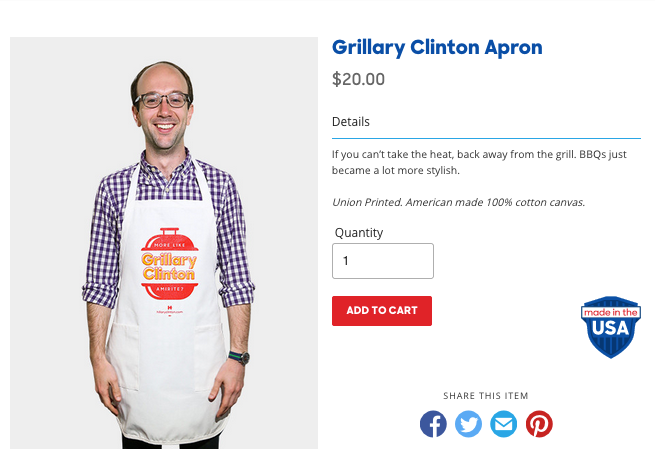Share this item on Facebook
Image resolution: width=655 pixels, height=456 pixels.
[433, 424]
